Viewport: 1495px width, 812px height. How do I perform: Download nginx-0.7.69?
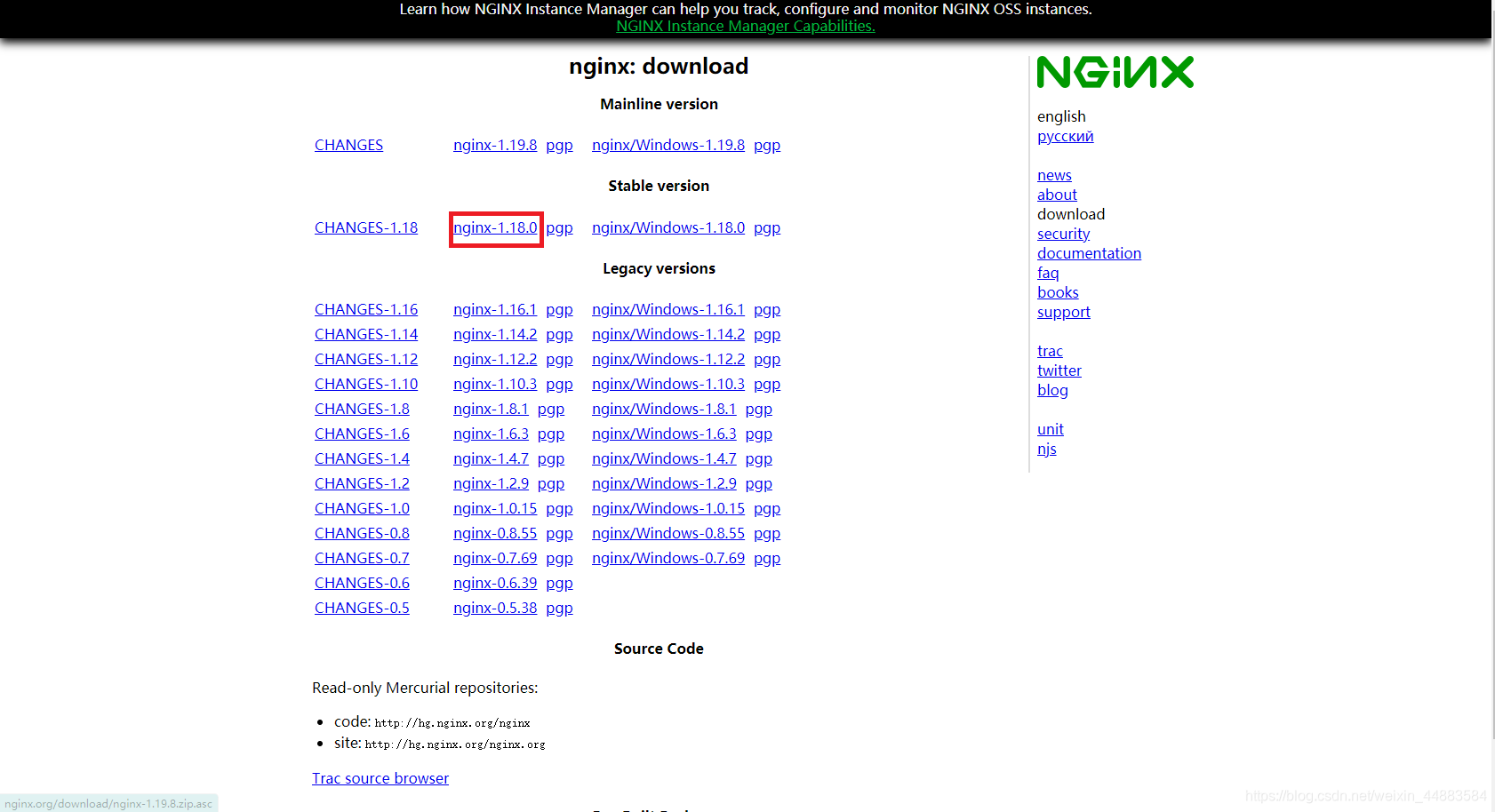pos(495,558)
